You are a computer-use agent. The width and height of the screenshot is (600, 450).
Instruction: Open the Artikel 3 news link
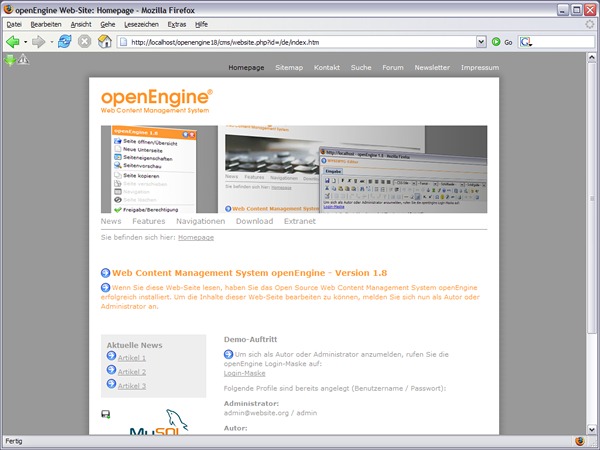(x=131, y=386)
